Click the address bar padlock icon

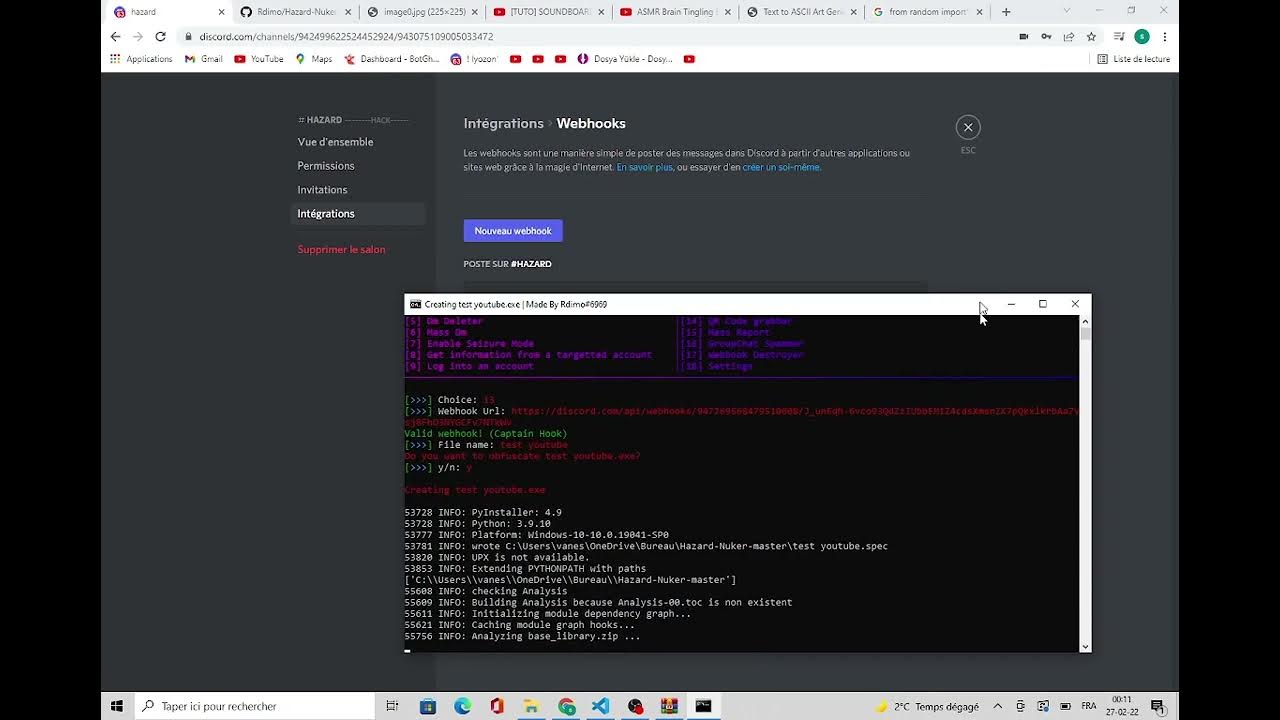(x=188, y=36)
